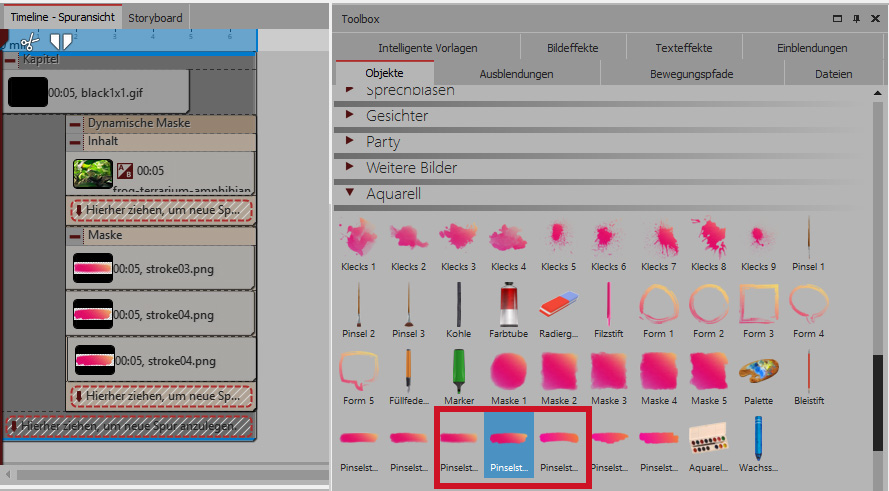The height and width of the screenshot is (491, 889).
Task: Open the Bewegungspfade tab
Action: (x=691, y=74)
